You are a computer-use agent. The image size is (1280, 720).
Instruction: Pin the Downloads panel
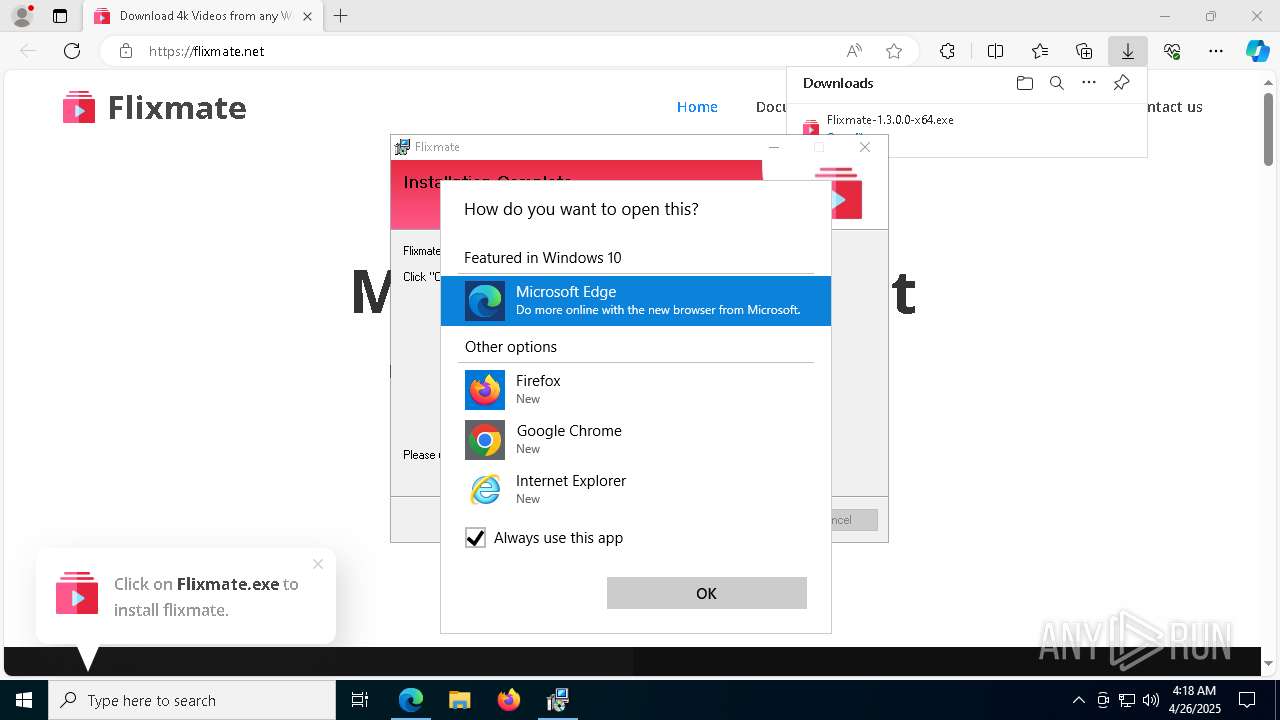[x=1121, y=83]
